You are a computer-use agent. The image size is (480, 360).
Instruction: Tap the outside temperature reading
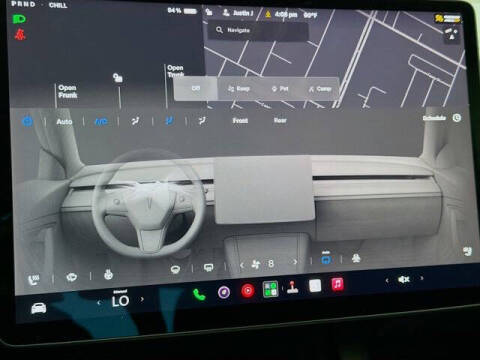[x=310, y=15]
